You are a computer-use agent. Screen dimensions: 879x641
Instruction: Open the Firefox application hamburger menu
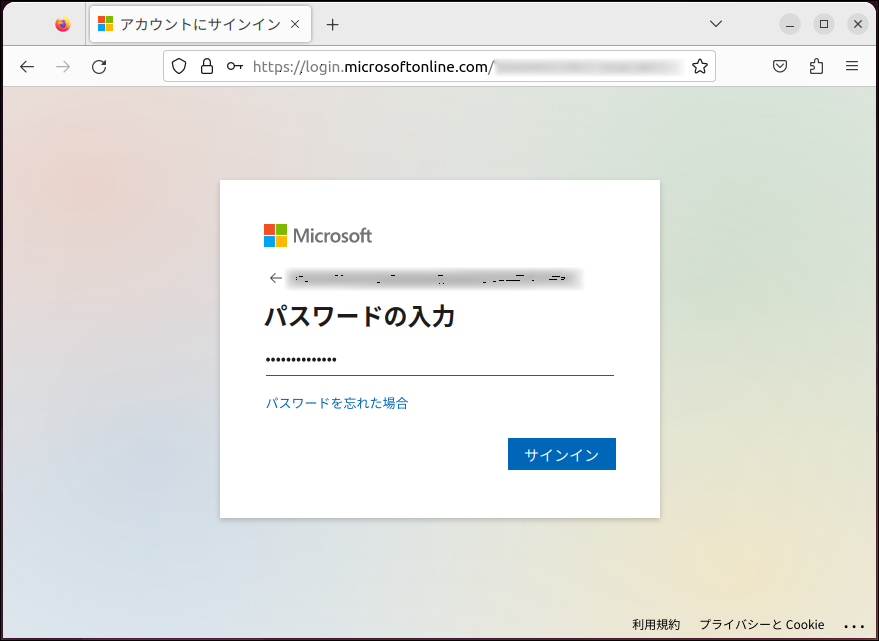[852, 67]
